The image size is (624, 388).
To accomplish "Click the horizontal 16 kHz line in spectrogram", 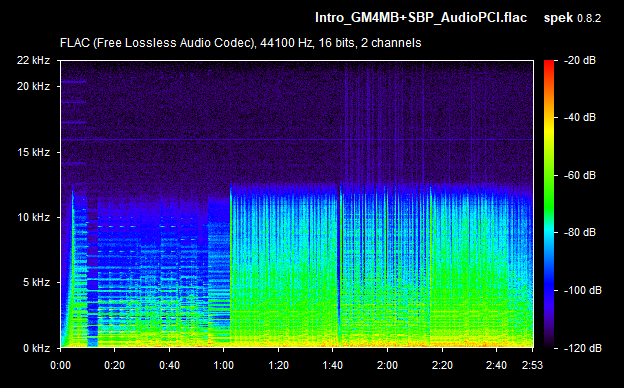I will coord(297,140).
